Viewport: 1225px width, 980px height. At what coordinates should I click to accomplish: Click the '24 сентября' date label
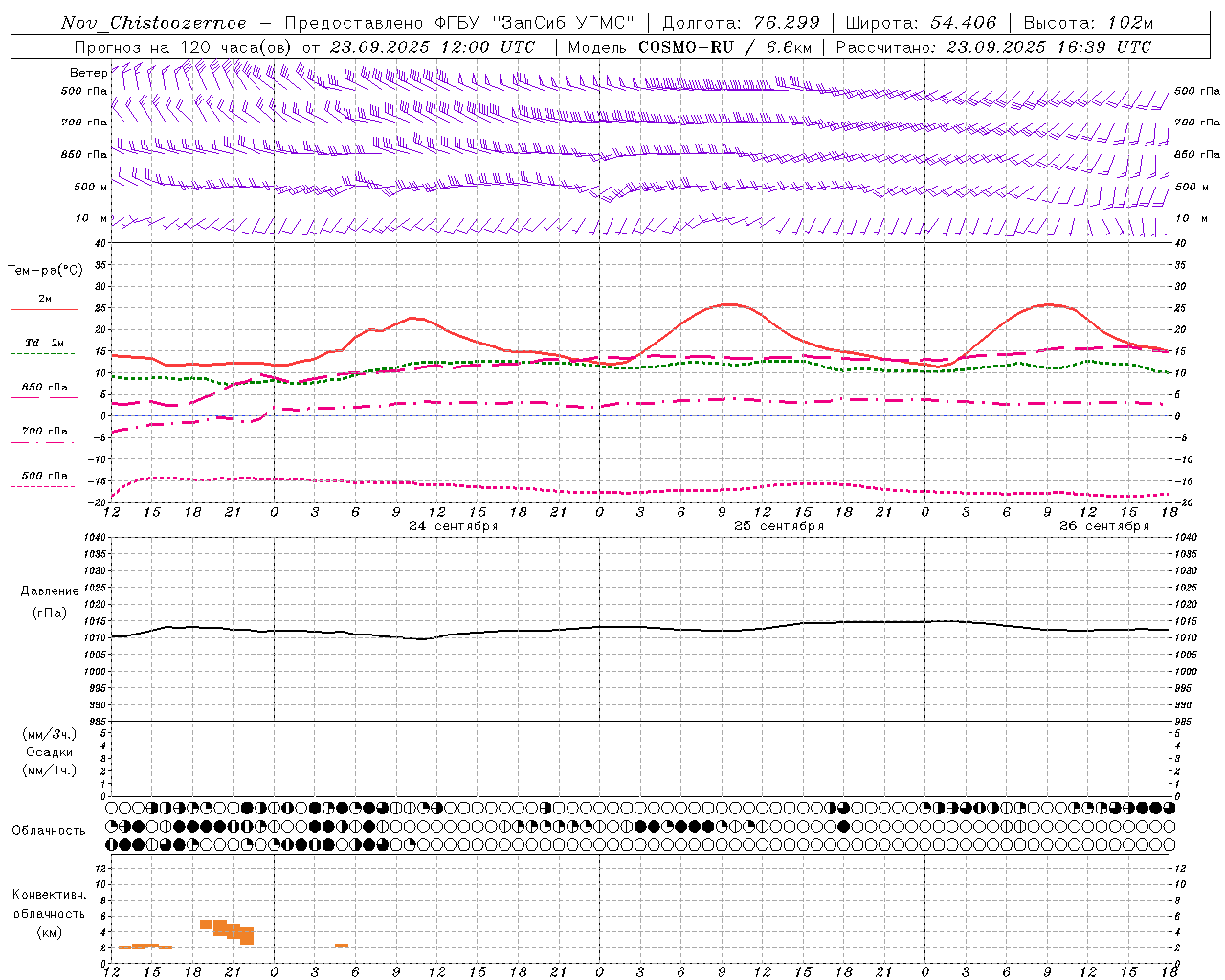coord(454,526)
